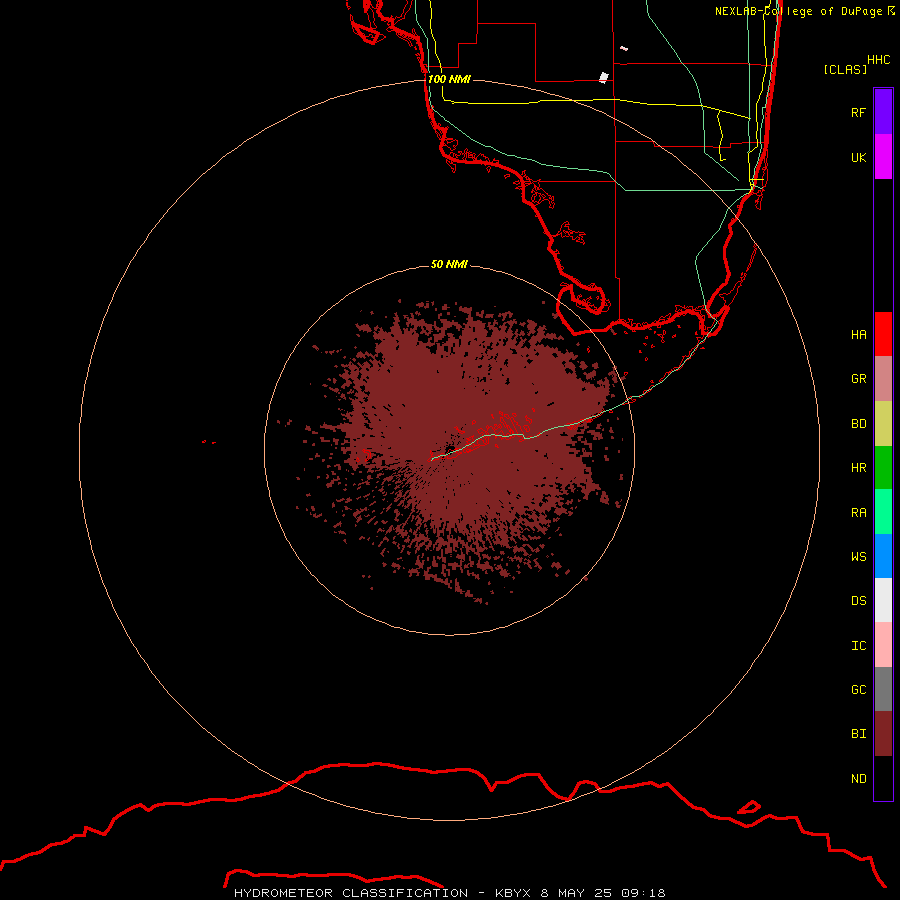
Task: Click the IC legend label
Action: 858,645
